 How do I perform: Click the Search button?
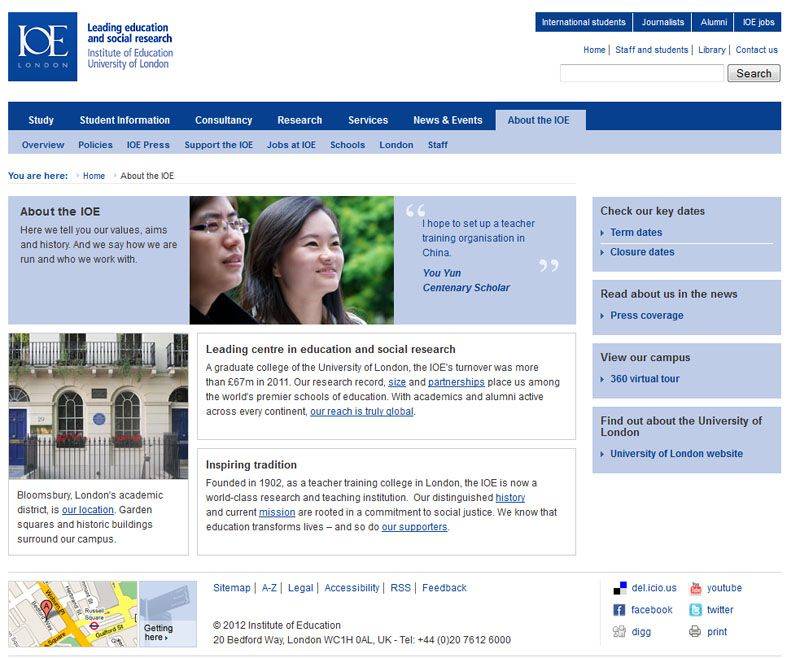(753, 73)
